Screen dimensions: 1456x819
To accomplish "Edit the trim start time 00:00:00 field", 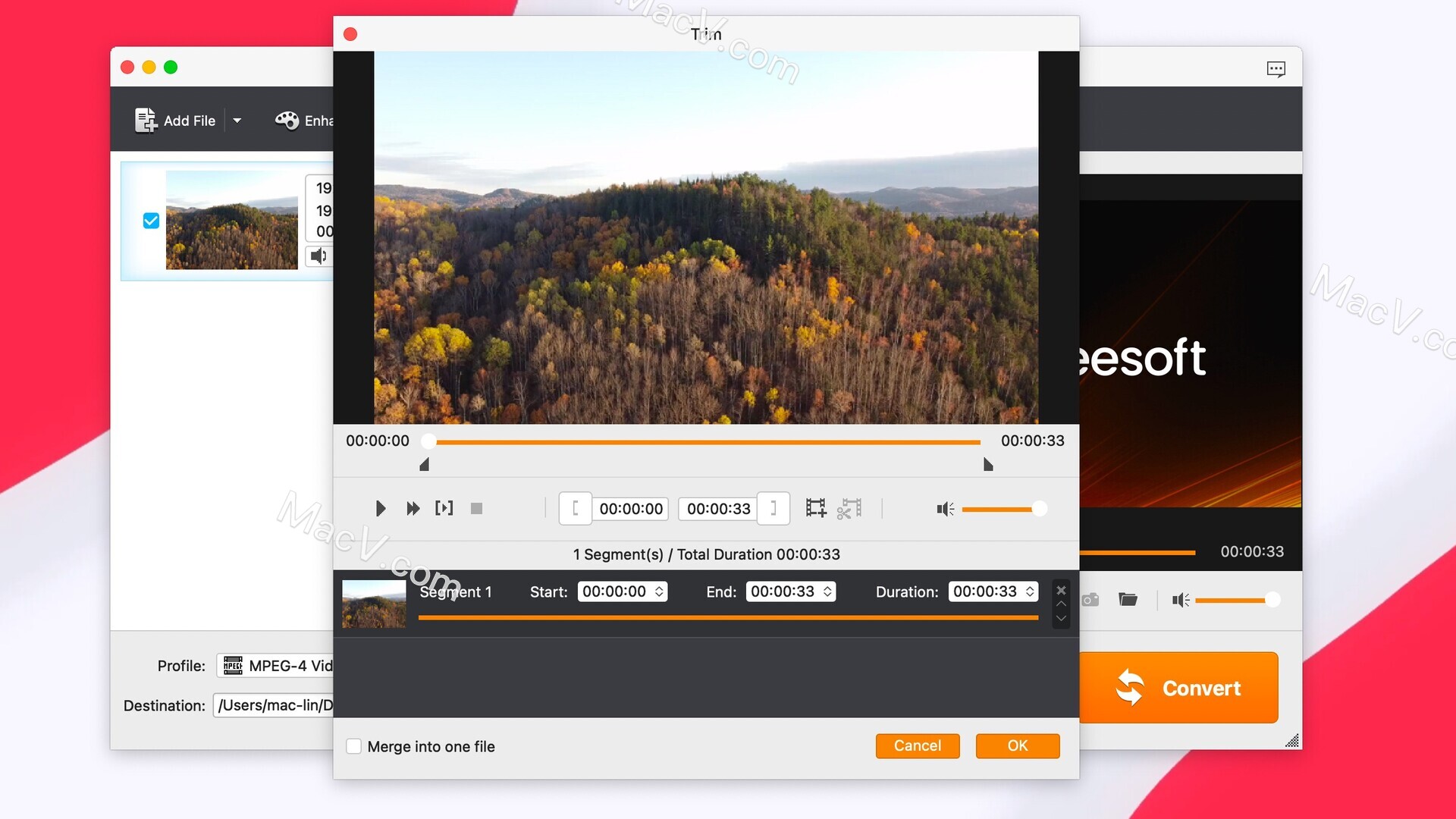I will (x=631, y=509).
